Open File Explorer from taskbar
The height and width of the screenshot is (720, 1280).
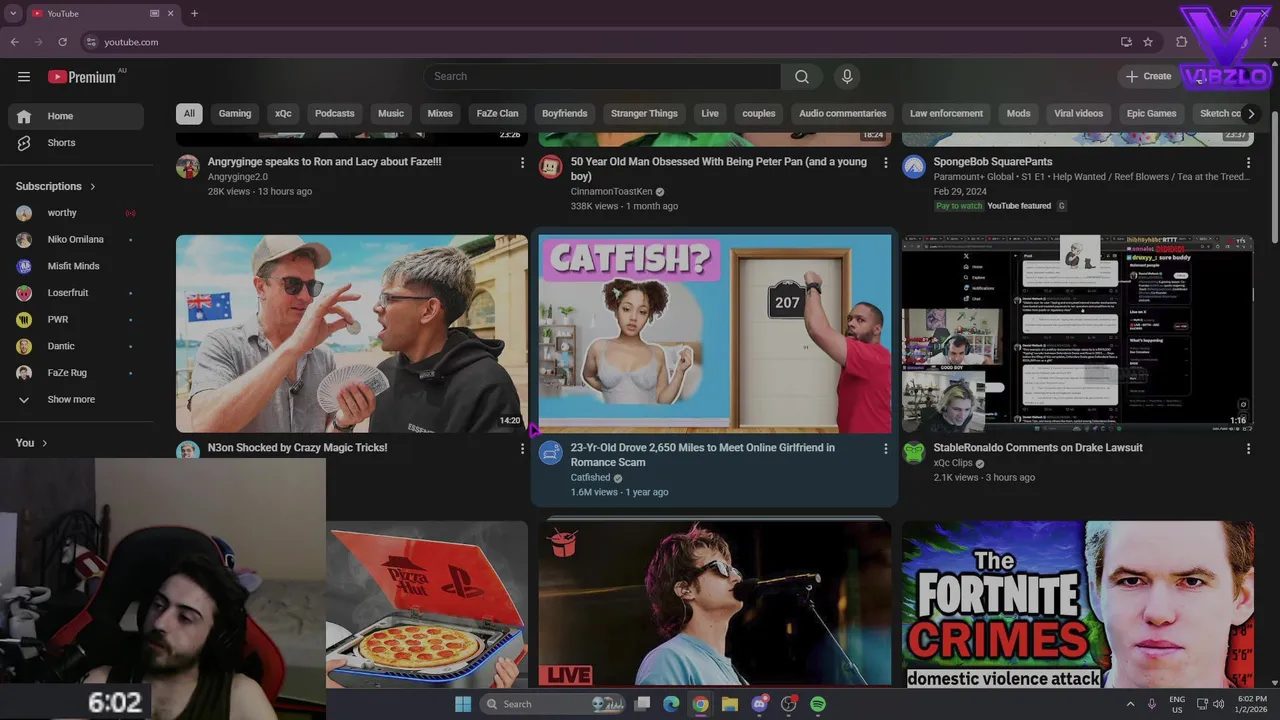(730, 704)
